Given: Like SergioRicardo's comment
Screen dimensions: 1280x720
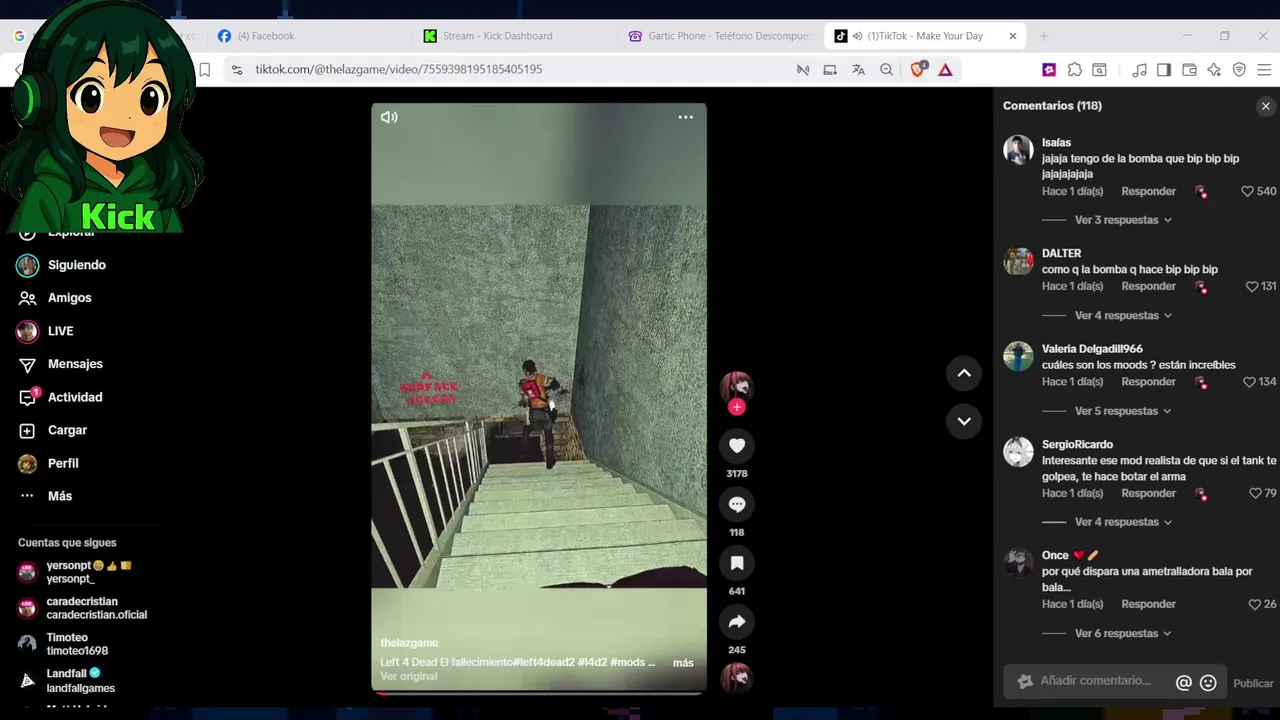Looking at the screenshot, I should point(1255,493).
